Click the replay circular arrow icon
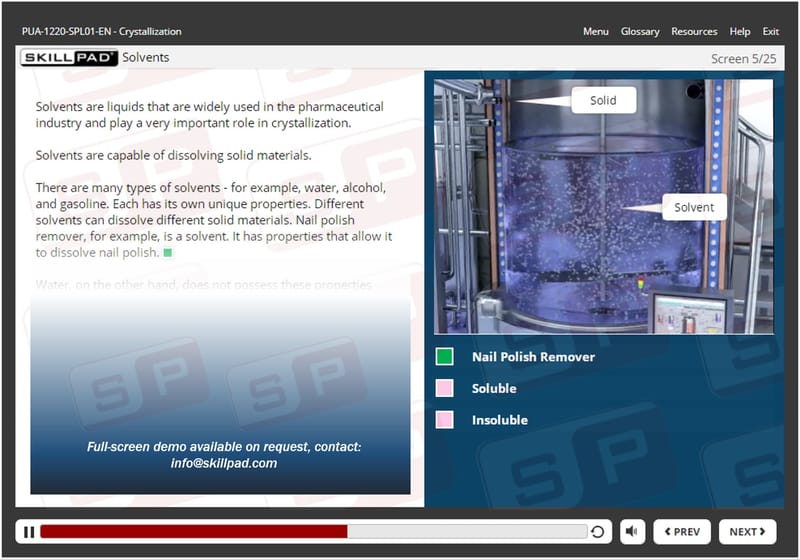Image resolution: width=800 pixels, height=559 pixels. [x=598, y=532]
